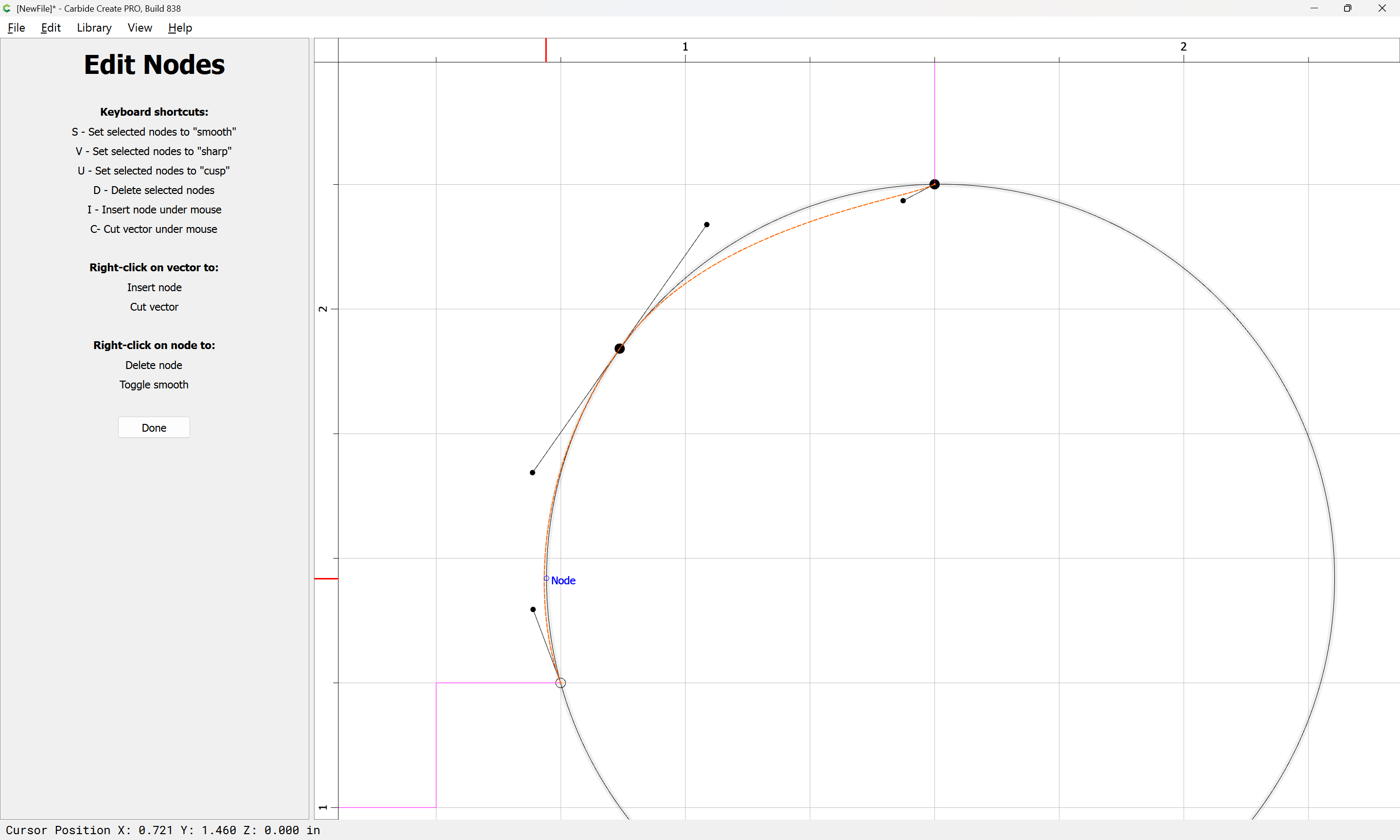Open the Library menu

(x=94, y=28)
